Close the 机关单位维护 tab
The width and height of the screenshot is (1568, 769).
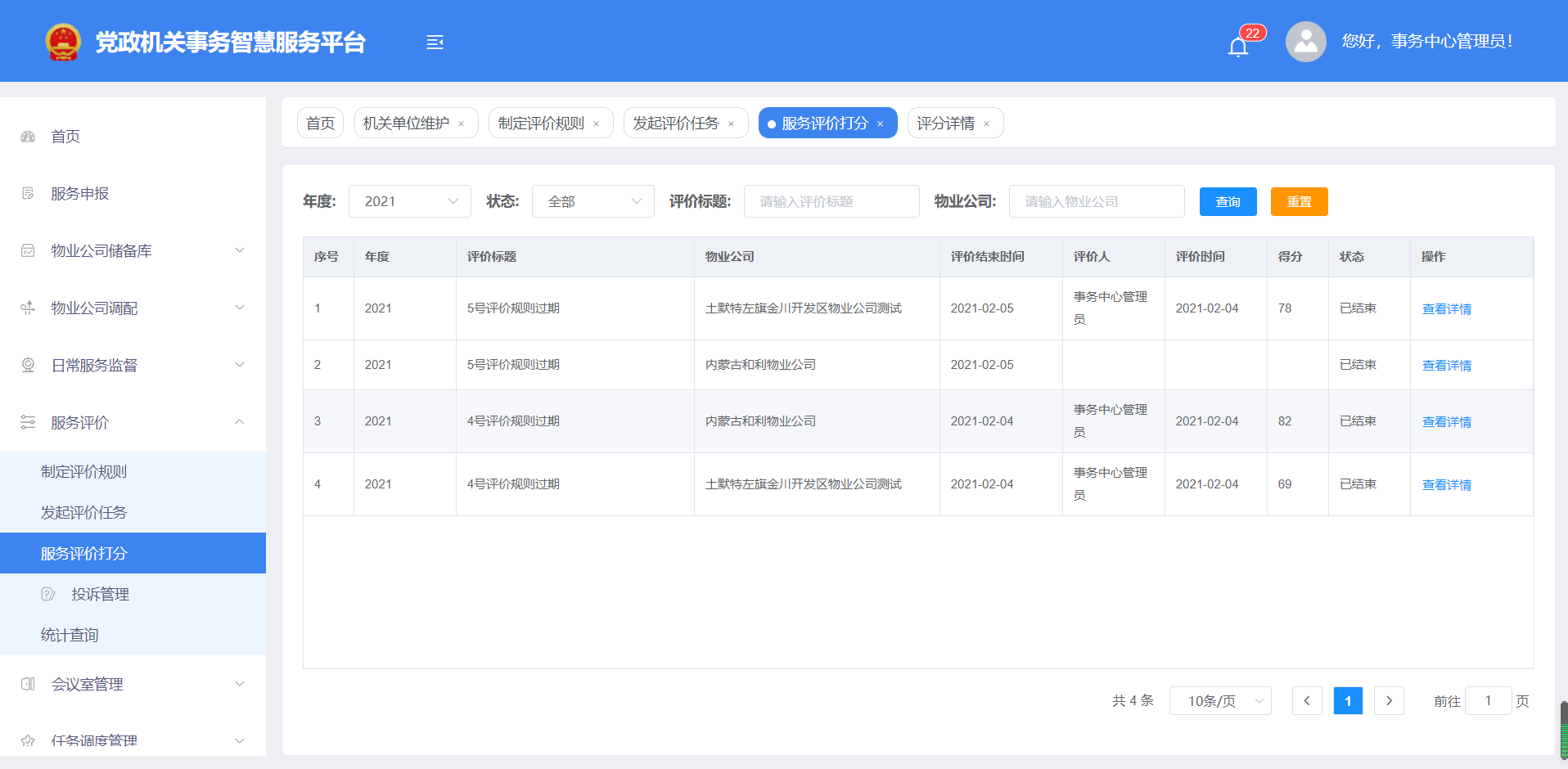tap(462, 124)
